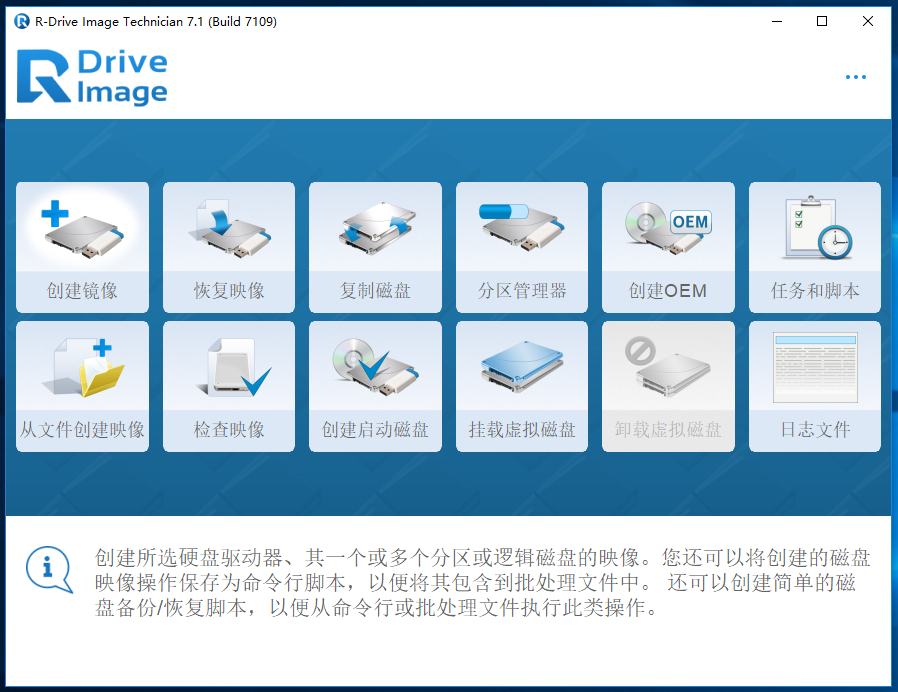Viewport: 898px width, 692px height.
Task: Click the R Drive Image logo
Action: (92, 78)
